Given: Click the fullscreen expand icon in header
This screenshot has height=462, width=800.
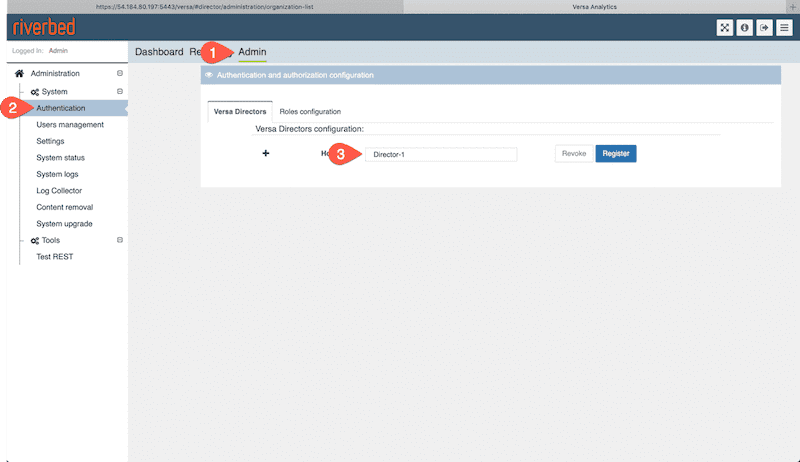Looking at the screenshot, I should pos(724,28).
